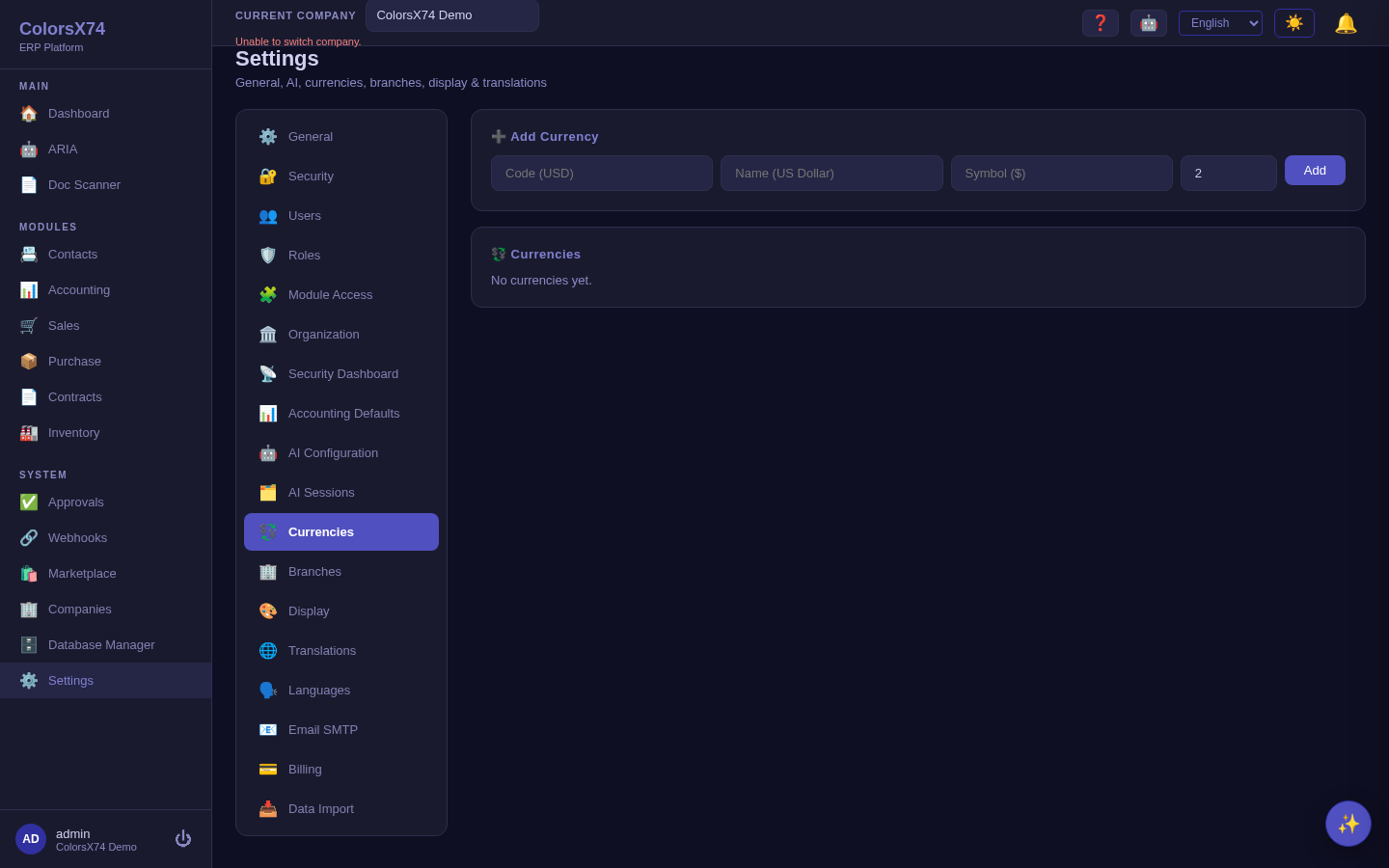The height and width of the screenshot is (868, 1389).
Task: Click the Languages speaking head icon
Action: tap(268, 691)
